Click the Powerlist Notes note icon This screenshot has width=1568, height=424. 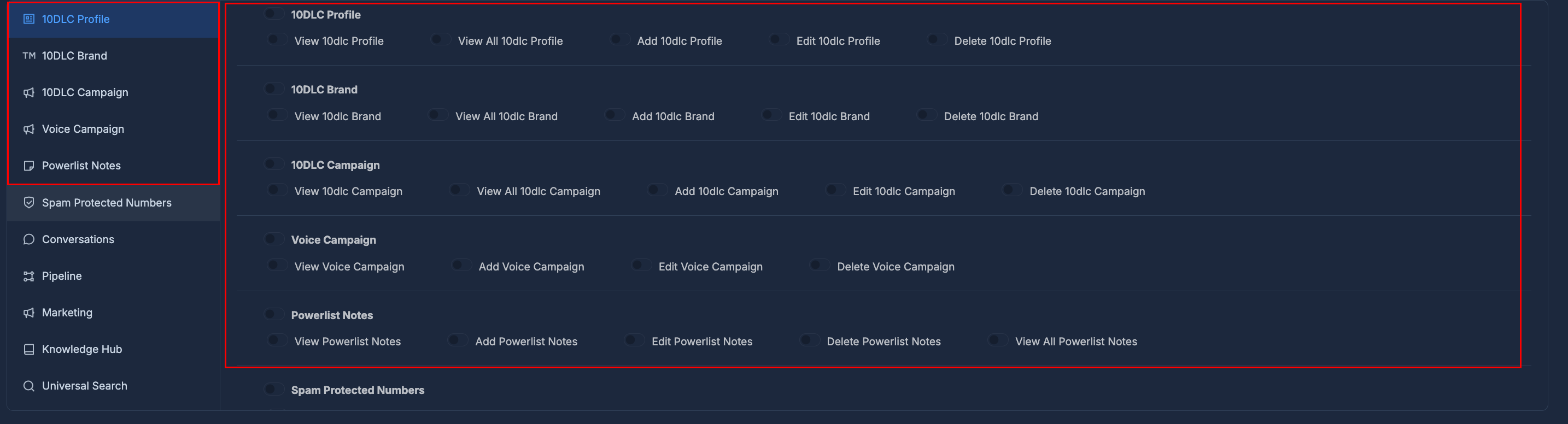[28, 165]
